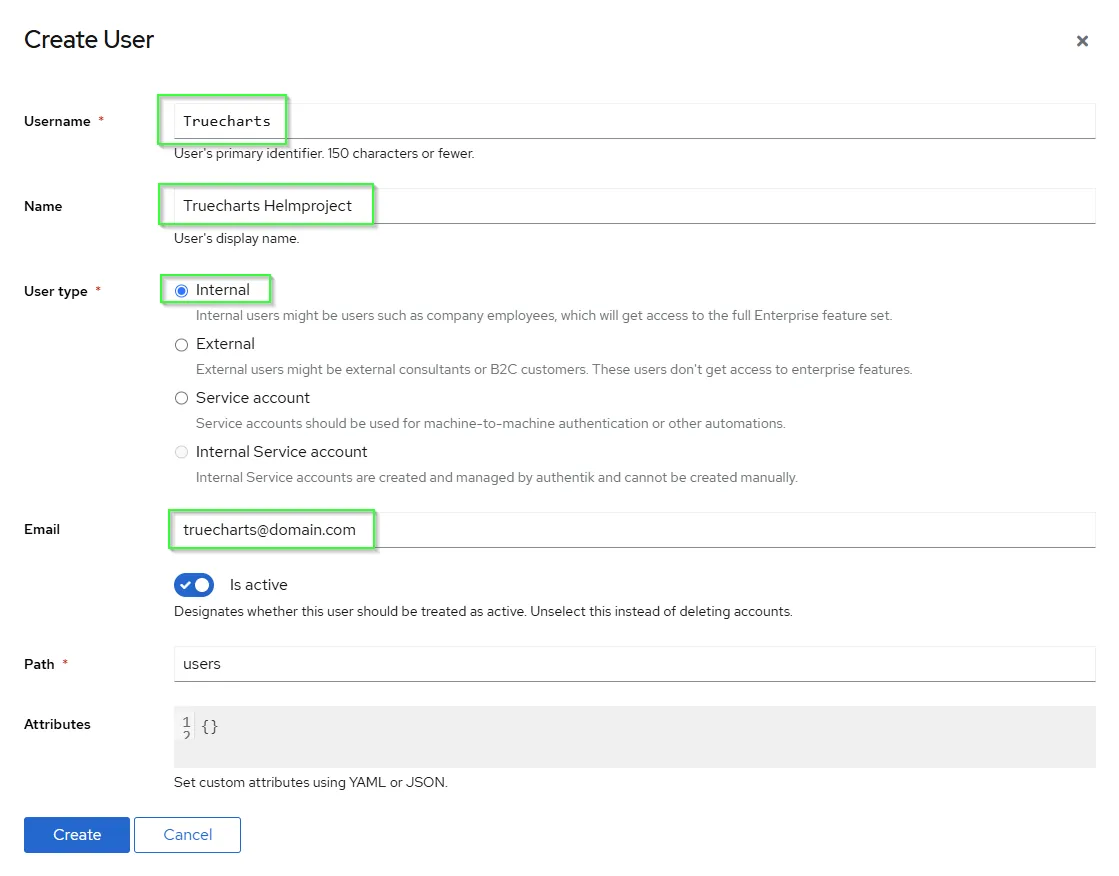Click the Internal Service account radio button
The image size is (1119, 876).
pos(181,452)
